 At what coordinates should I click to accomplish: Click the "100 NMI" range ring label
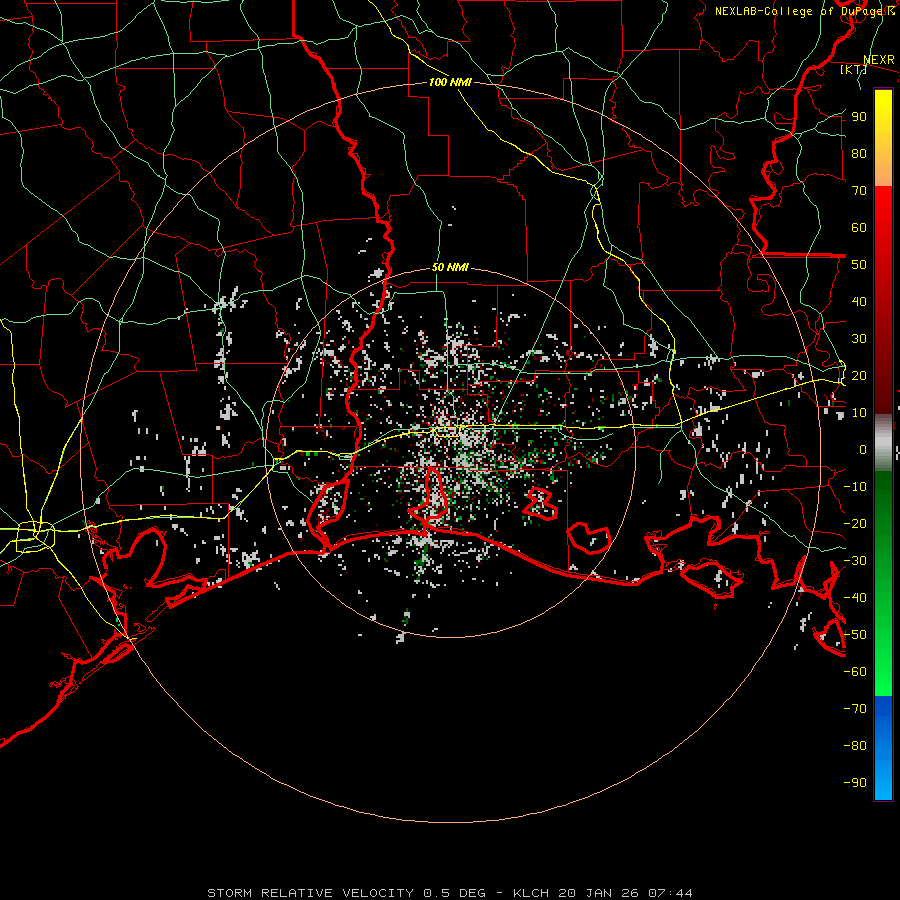pos(450,82)
